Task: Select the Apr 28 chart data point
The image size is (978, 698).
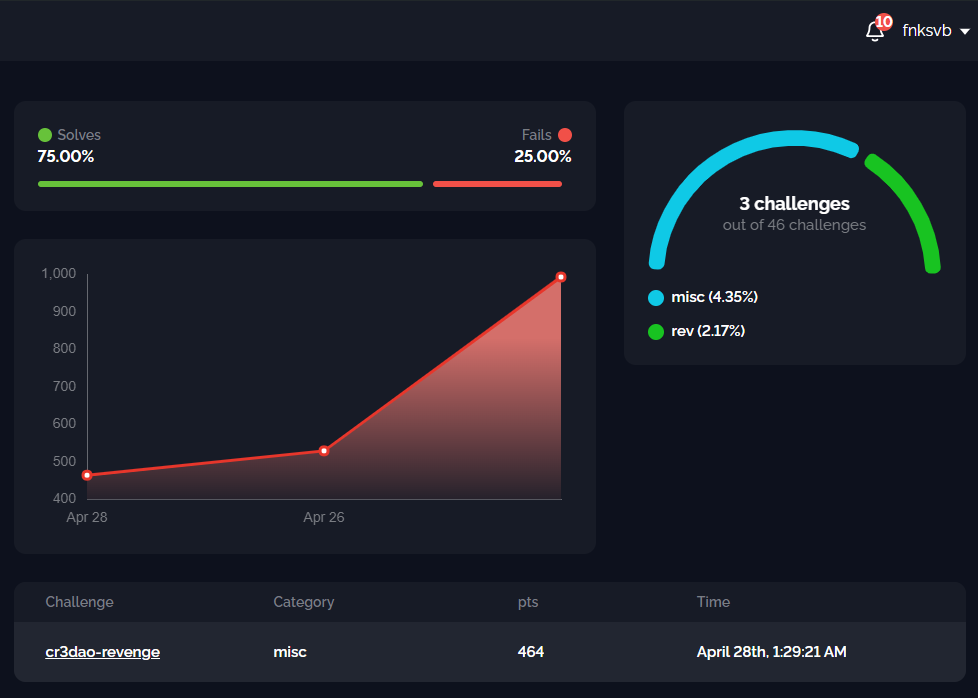Action: coord(87,475)
